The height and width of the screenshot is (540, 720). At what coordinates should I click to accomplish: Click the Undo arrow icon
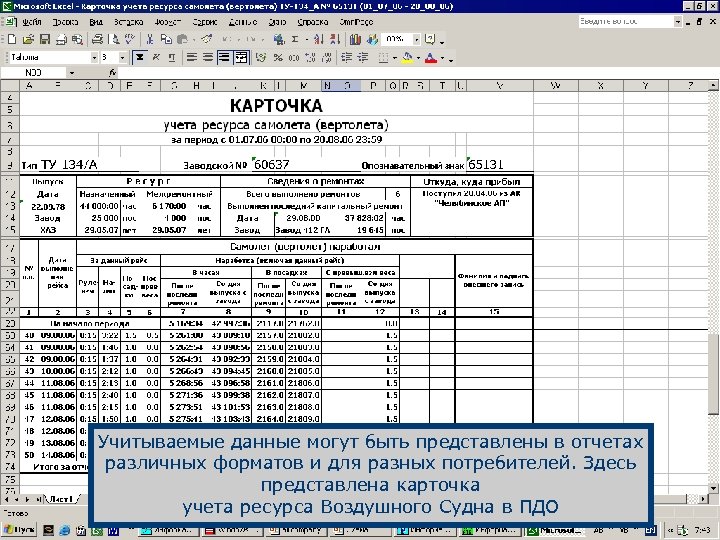point(226,39)
